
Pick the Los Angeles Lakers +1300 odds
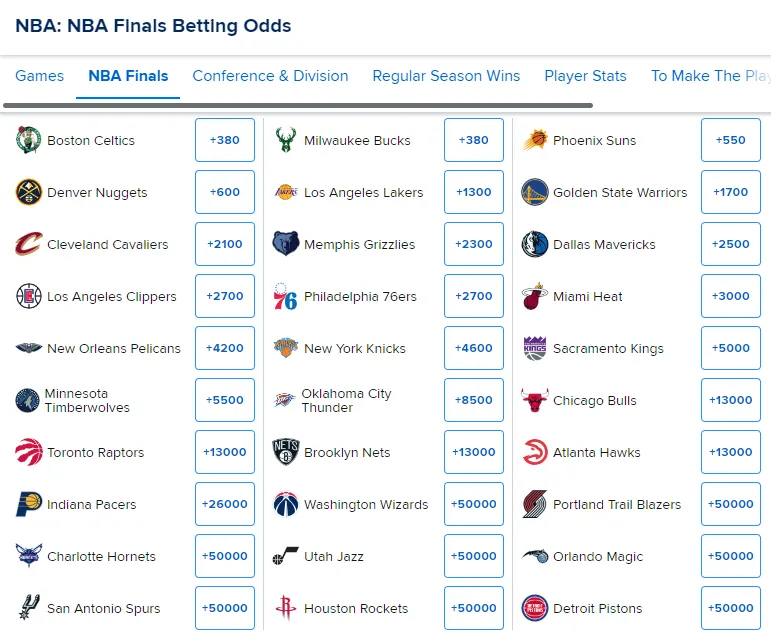474,192
